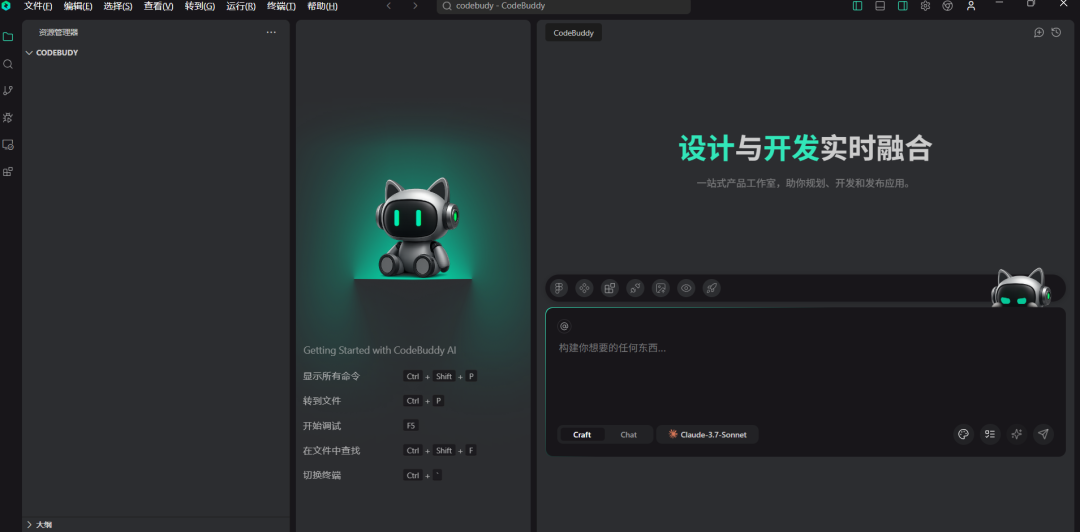This screenshot has width=1080, height=532.
Task: Open the 转到(G) menu
Action: pyautogui.click(x=200, y=6)
